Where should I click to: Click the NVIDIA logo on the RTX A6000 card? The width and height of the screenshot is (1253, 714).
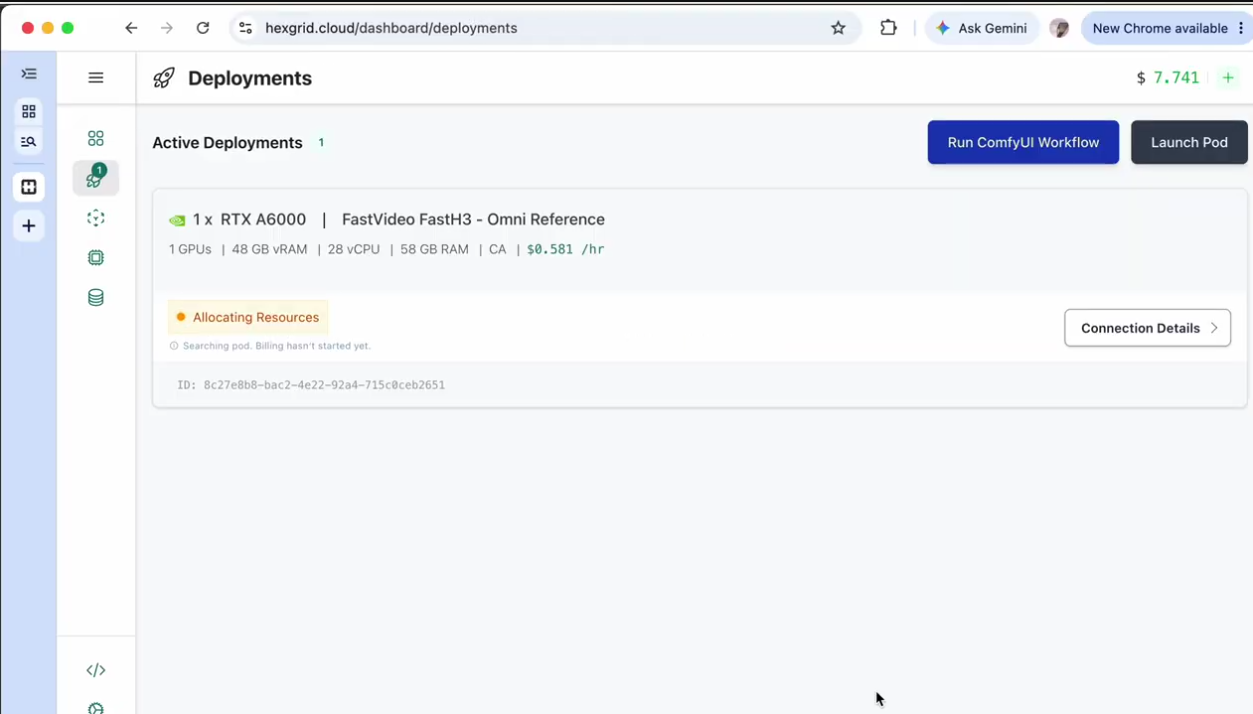(x=177, y=220)
